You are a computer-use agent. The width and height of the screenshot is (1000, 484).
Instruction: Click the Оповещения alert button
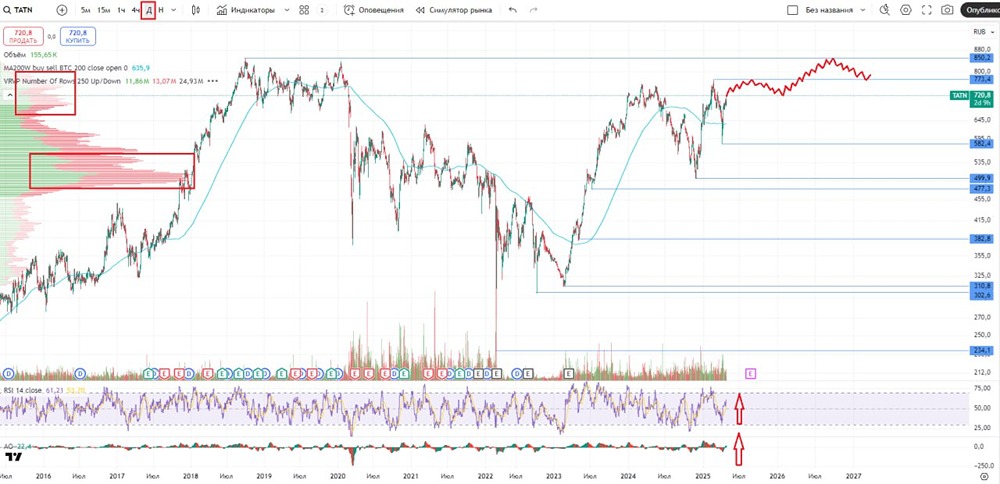point(374,10)
